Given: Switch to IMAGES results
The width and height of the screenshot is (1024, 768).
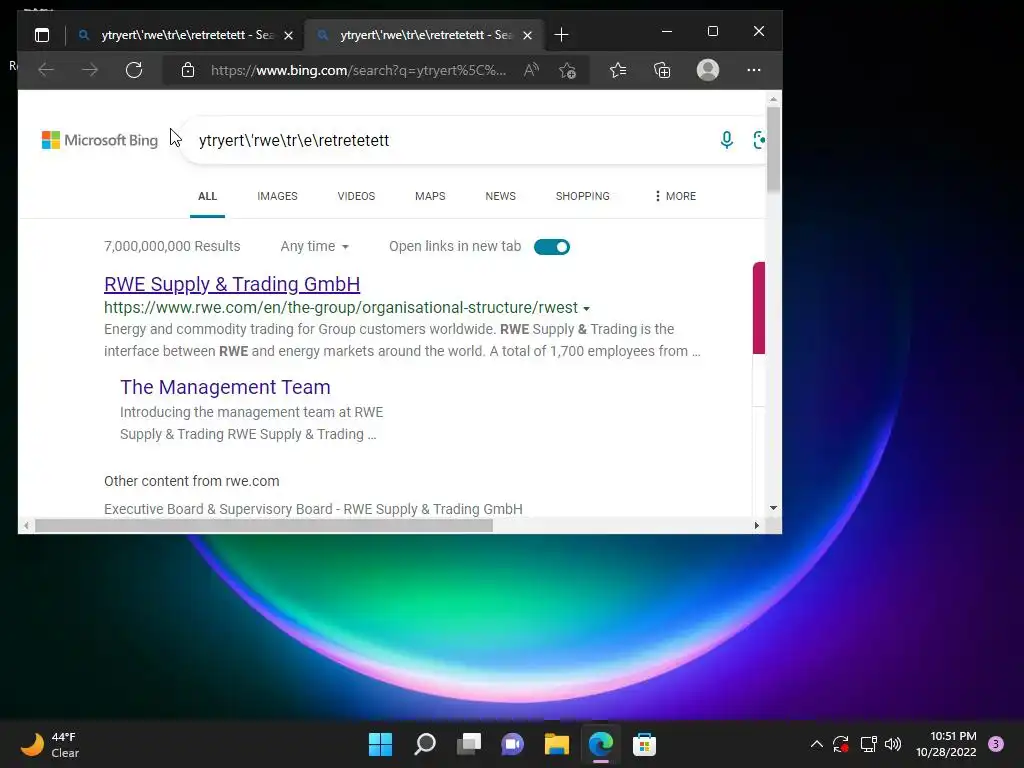Looking at the screenshot, I should pos(278,196).
